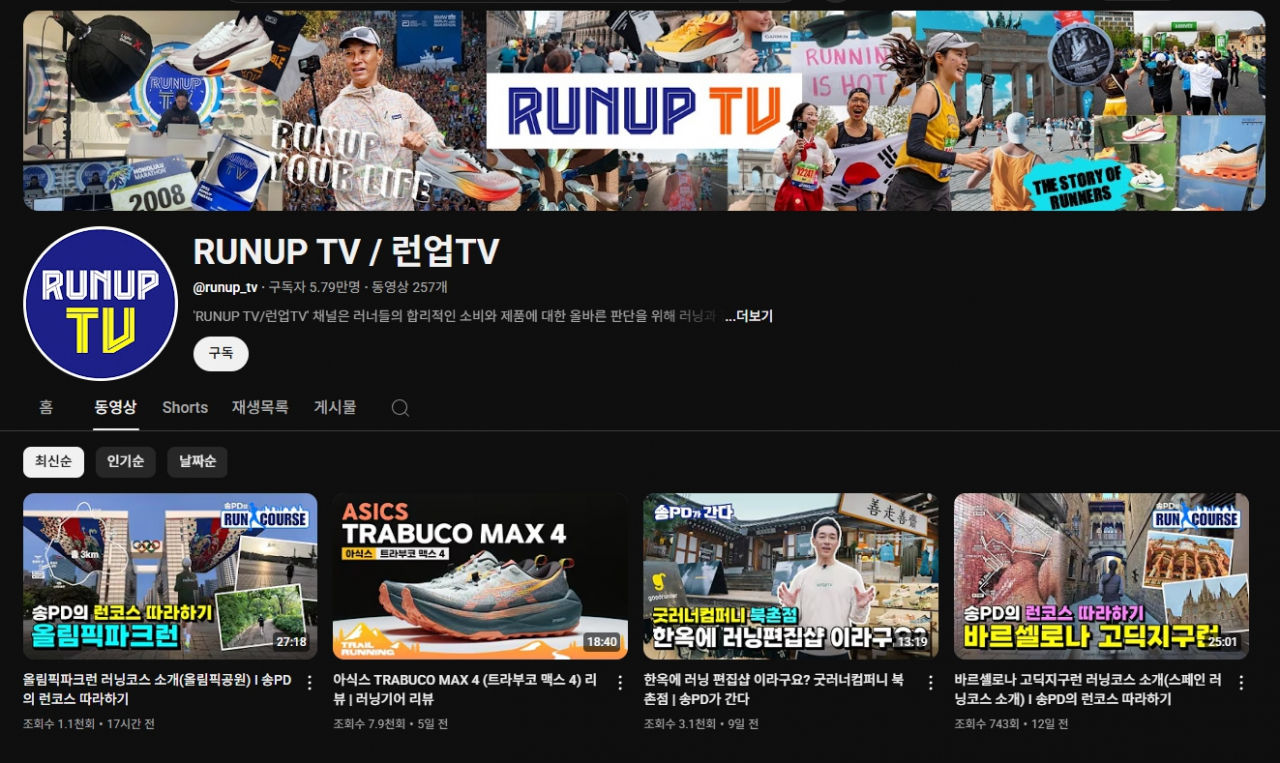Open more options for ASICS Trabuco Max 4 video
The image size is (1280, 763).
(620, 683)
